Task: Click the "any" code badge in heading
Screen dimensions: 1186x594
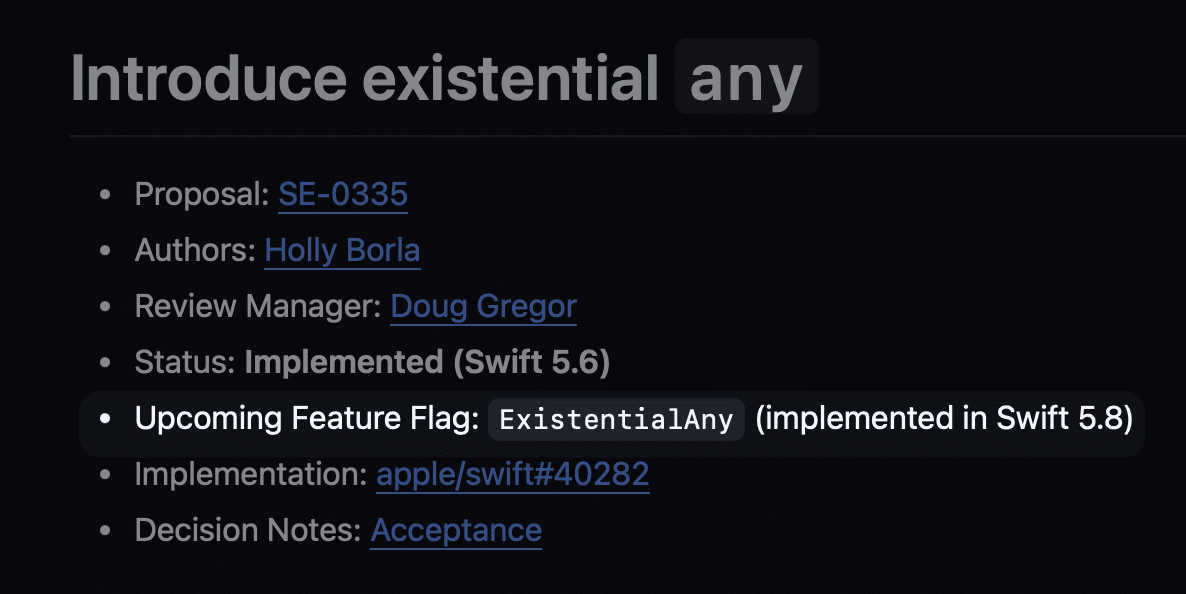Action: 746,77
